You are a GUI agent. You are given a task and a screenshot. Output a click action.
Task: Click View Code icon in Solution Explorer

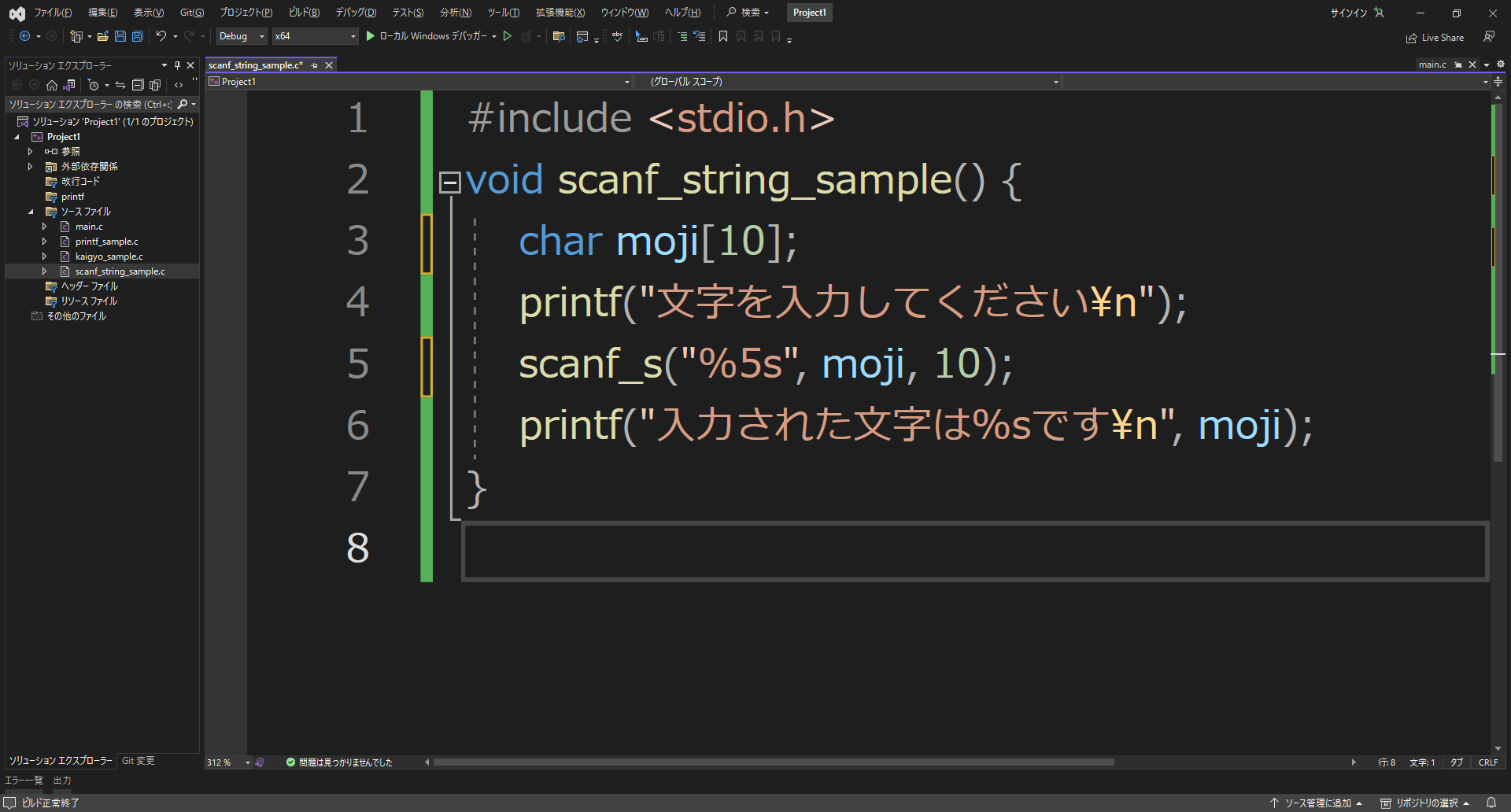click(179, 85)
